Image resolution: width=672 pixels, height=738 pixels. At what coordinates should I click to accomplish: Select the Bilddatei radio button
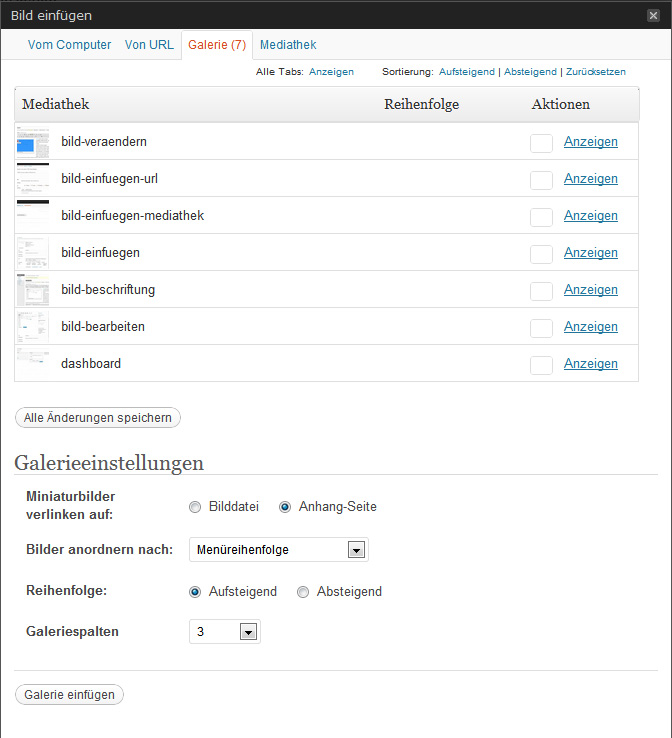click(x=195, y=507)
